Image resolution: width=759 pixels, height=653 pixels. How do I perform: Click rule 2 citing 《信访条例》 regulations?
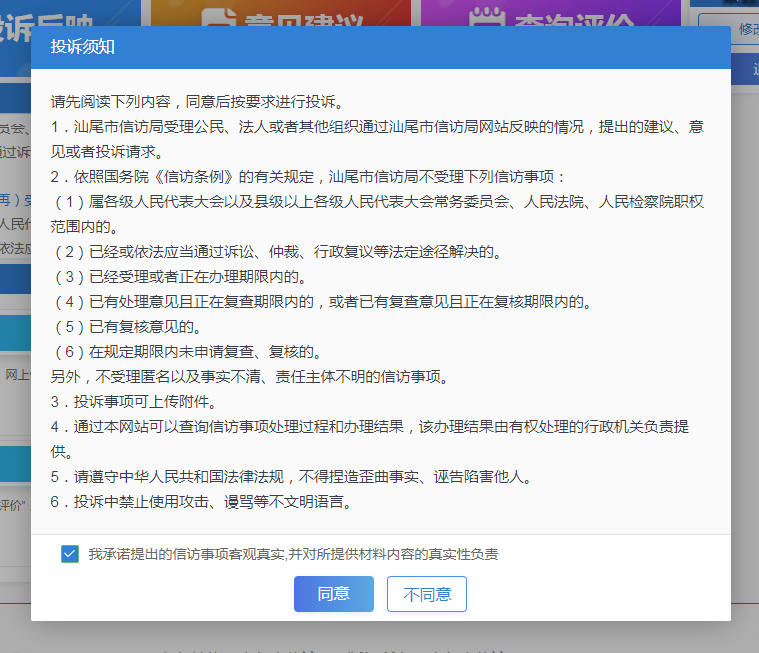pyautogui.click(x=310, y=177)
